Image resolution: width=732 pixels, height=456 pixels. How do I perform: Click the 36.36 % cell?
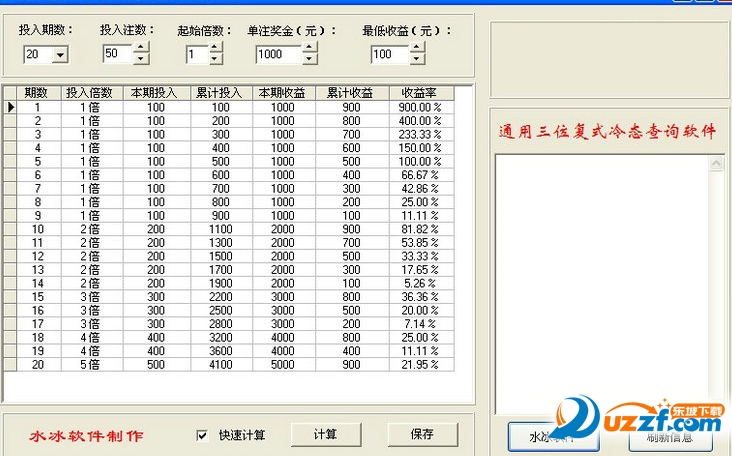421,297
